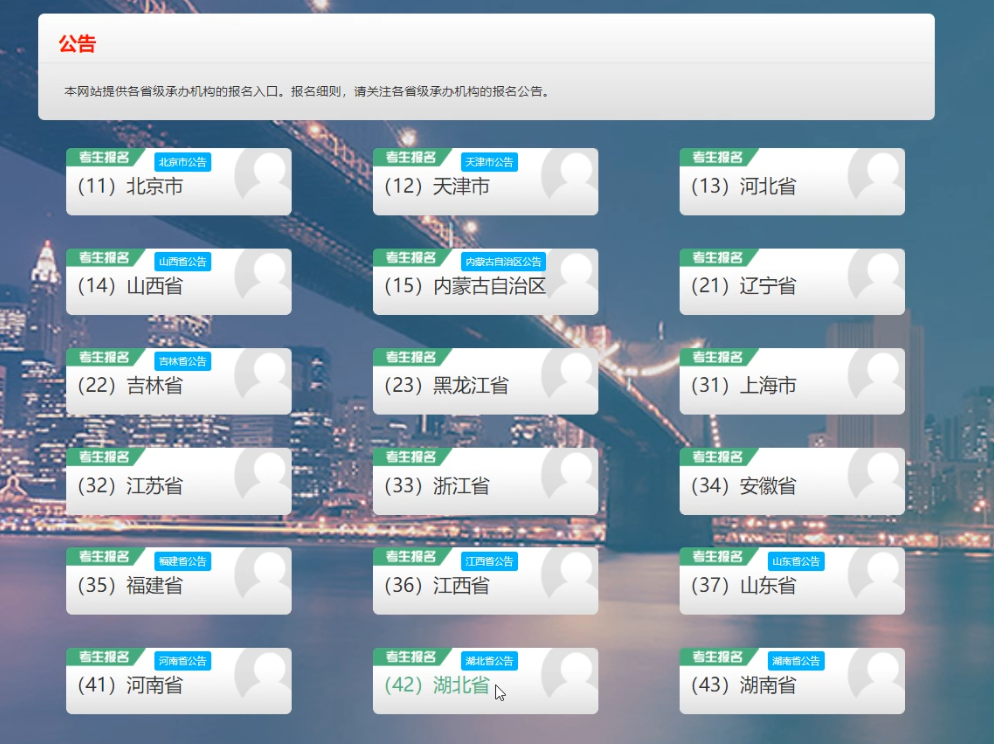Viewport: 994px width, 744px height.
Task: Click the avatar icon on the 山东省 card
Action: coord(876,575)
